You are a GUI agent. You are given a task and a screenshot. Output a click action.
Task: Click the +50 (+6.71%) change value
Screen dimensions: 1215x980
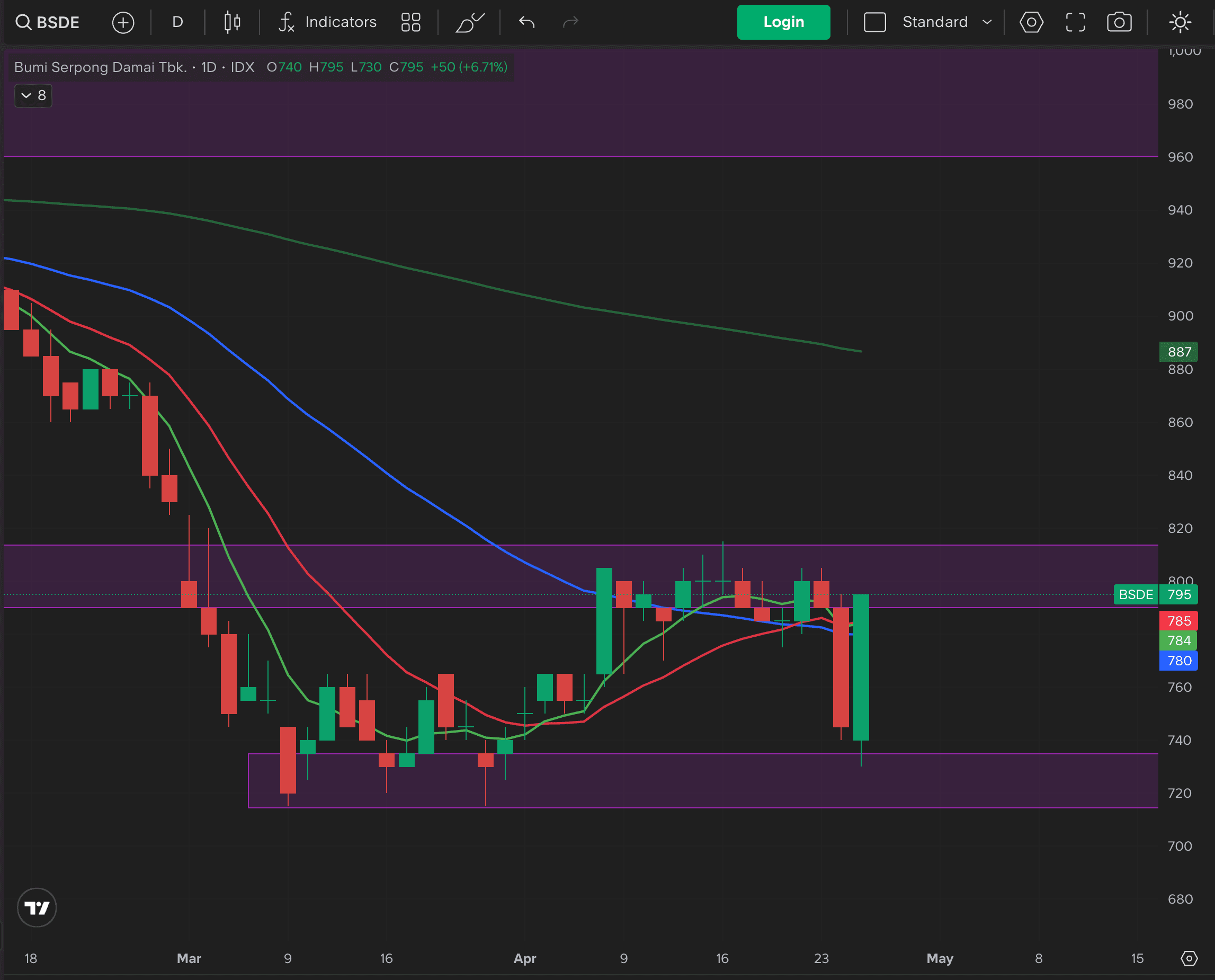469,67
